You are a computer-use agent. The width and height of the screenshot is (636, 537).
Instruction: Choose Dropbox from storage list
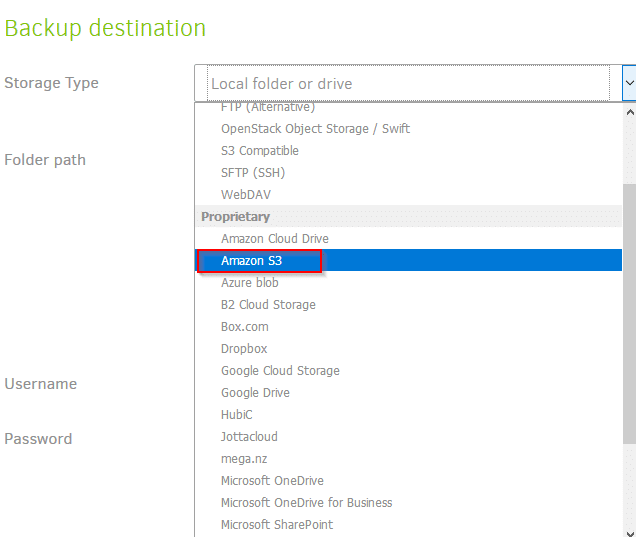tap(409, 348)
